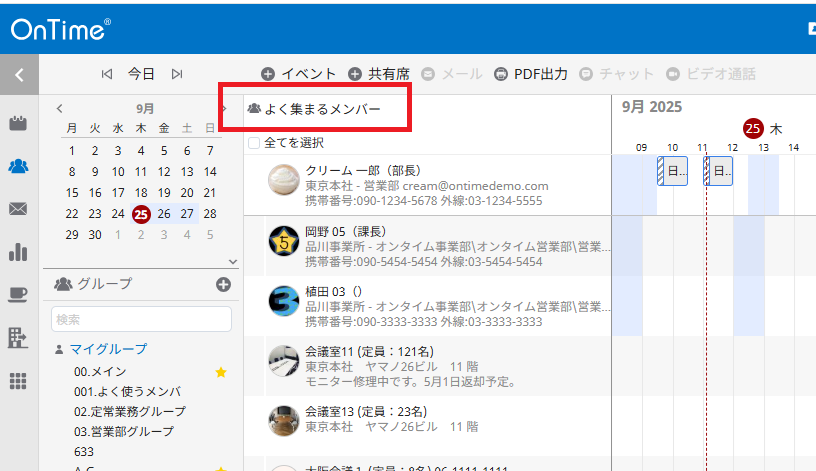Click the イベント add event button
This screenshot has width=816, height=471.
coord(299,74)
